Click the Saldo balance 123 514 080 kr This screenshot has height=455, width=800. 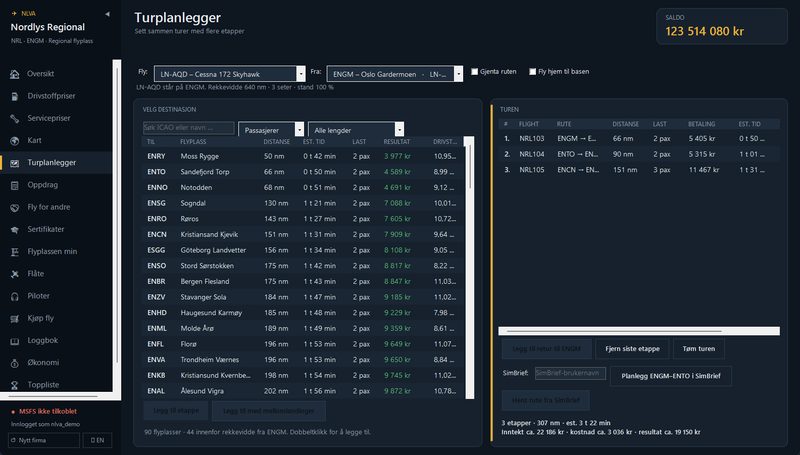(704, 31)
